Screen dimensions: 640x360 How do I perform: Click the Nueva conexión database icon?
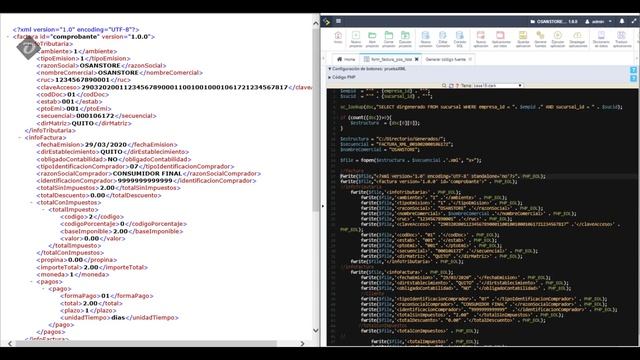425,39
